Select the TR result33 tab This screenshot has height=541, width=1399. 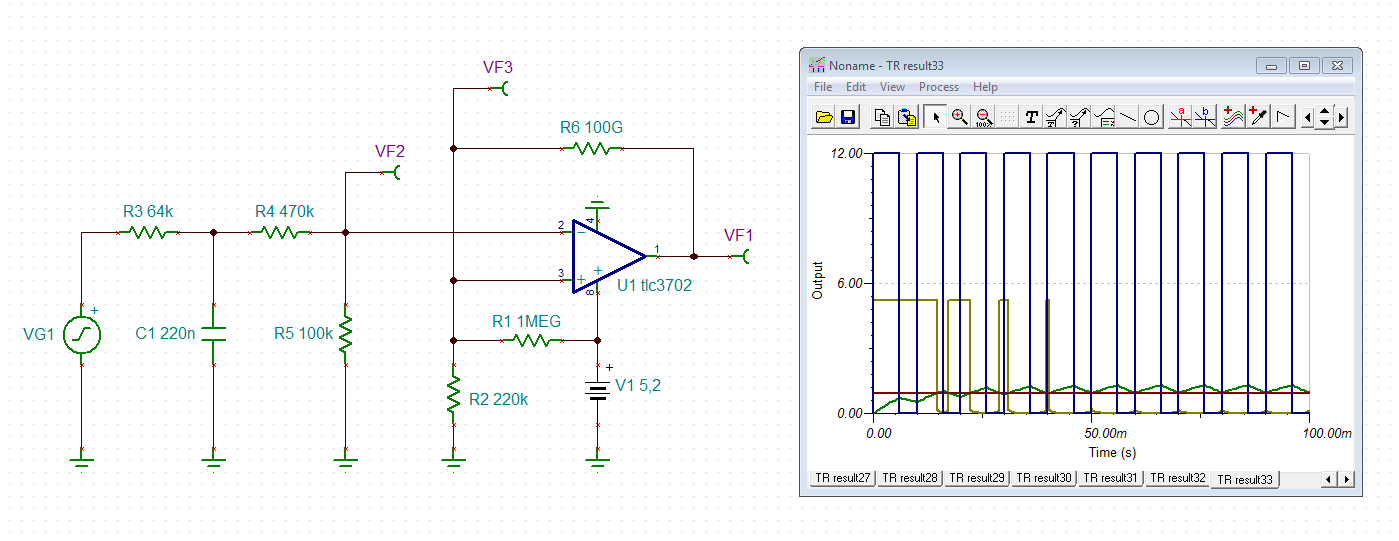(x=1245, y=480)
